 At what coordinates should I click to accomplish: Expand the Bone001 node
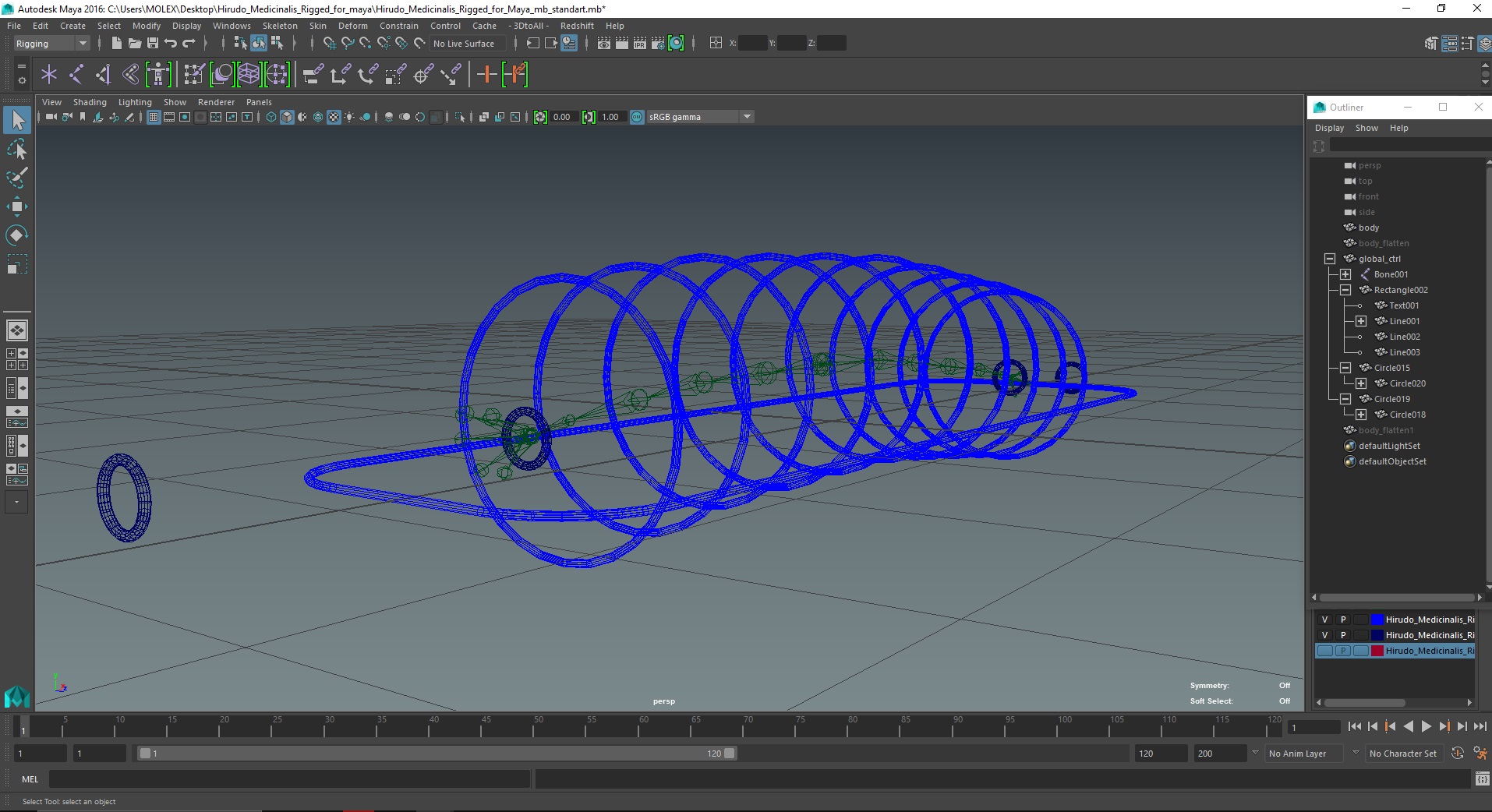1345,274
